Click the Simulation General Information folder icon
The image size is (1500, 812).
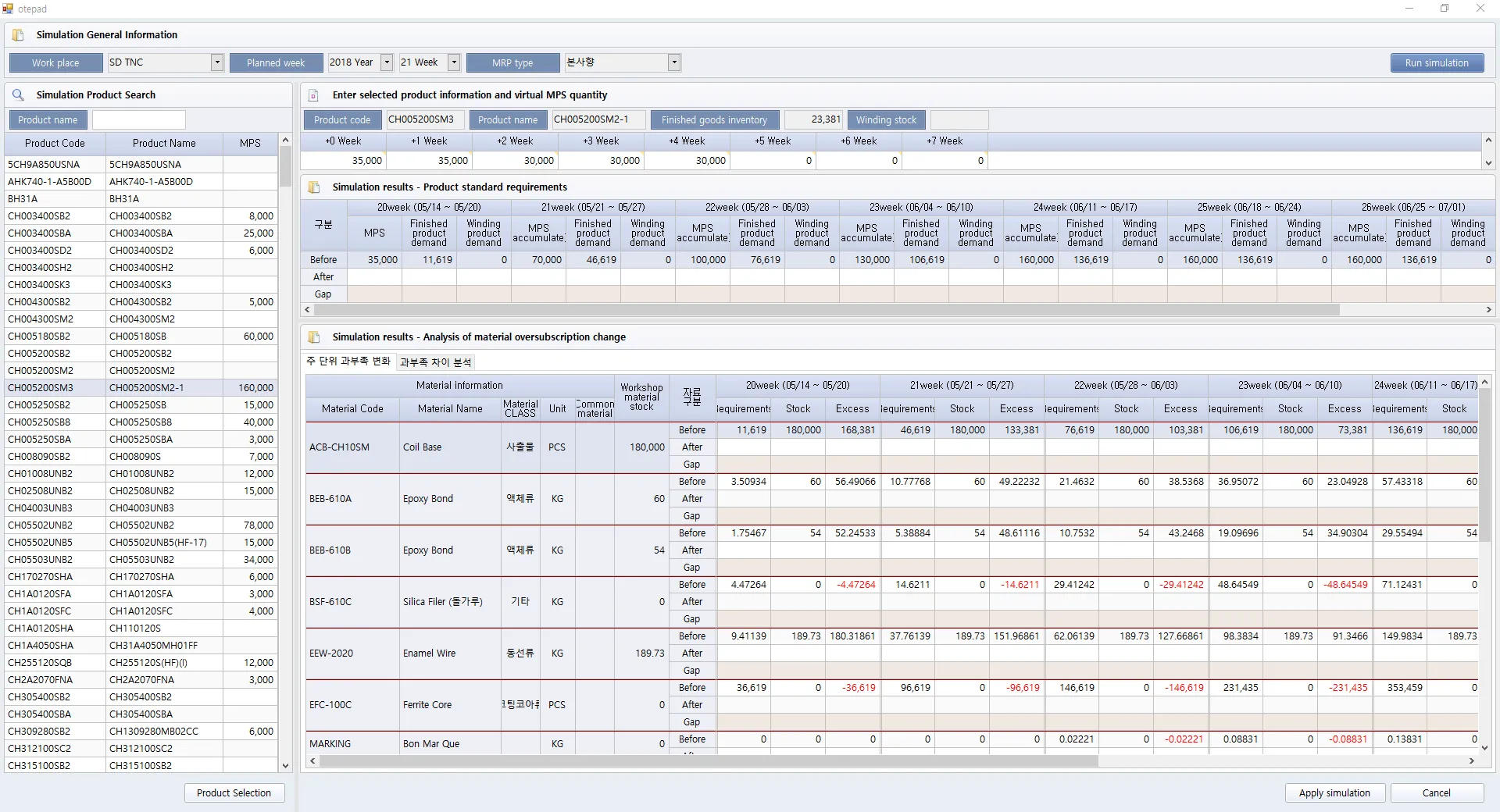18,35
